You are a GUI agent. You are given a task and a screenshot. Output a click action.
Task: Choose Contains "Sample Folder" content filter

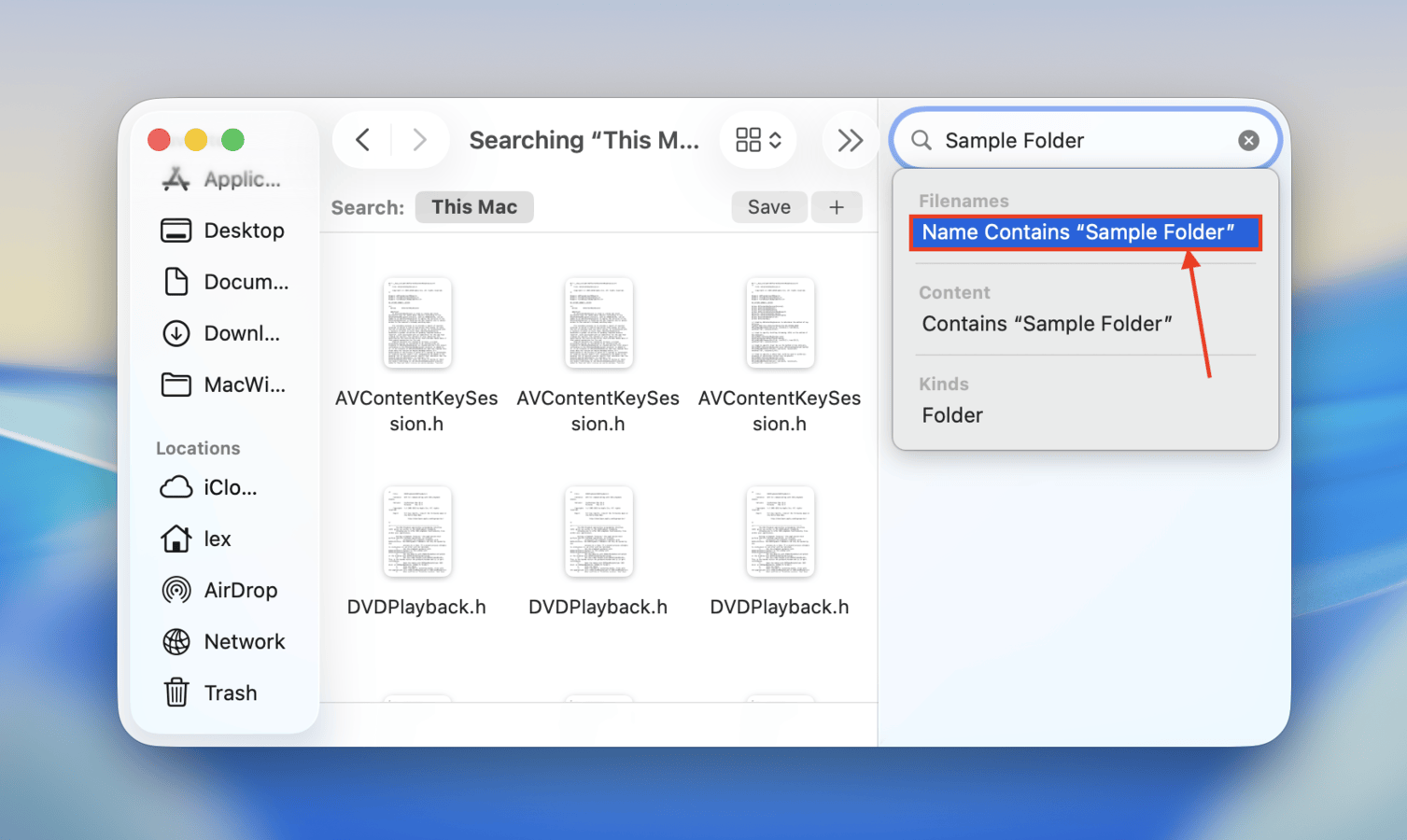[x=1048, y=324]
